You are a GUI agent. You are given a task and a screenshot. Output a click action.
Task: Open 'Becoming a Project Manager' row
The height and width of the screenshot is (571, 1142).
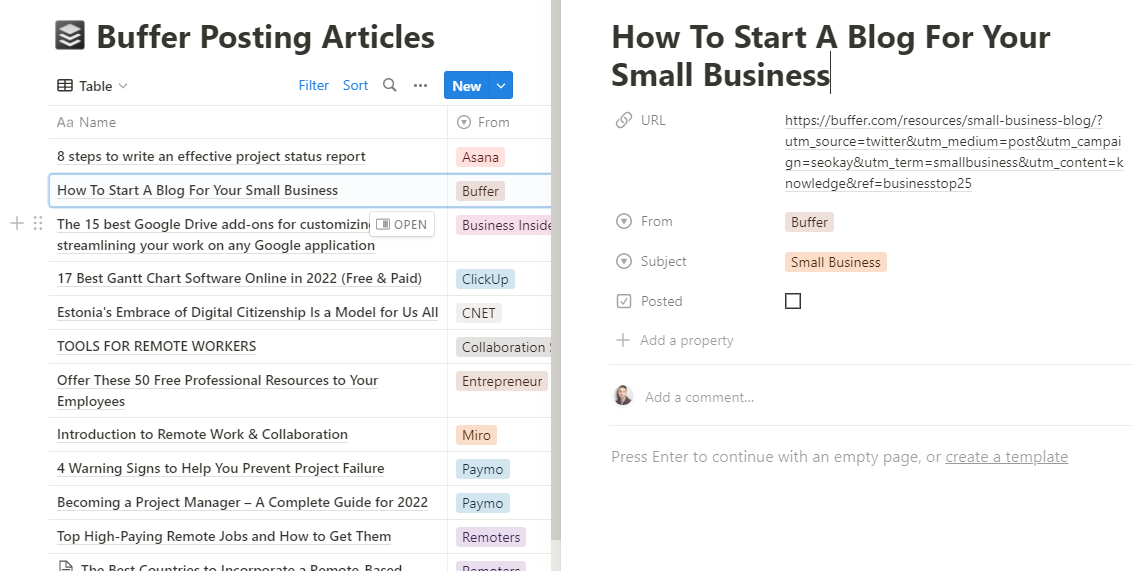point(243,502)
